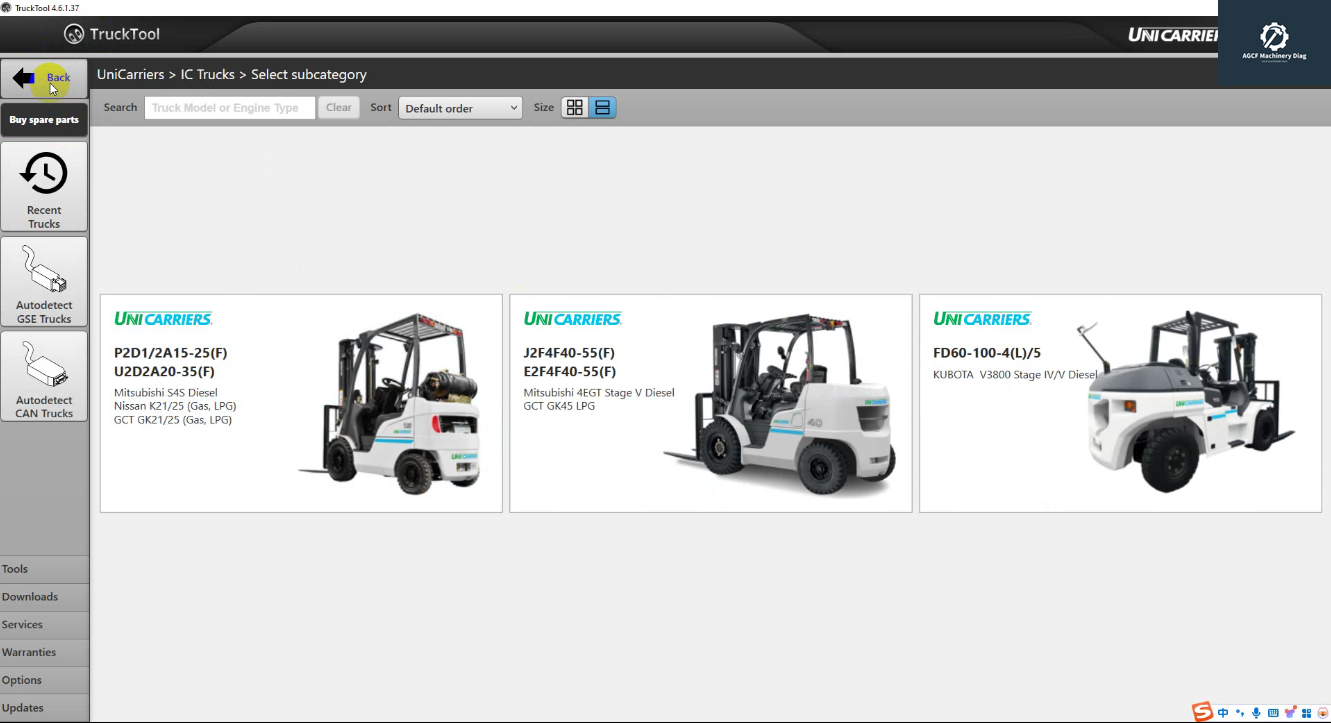Switch to grid view layout
Image resolution: width=1331 pixels, height=723 pixels.
click(x=574, y=107)
